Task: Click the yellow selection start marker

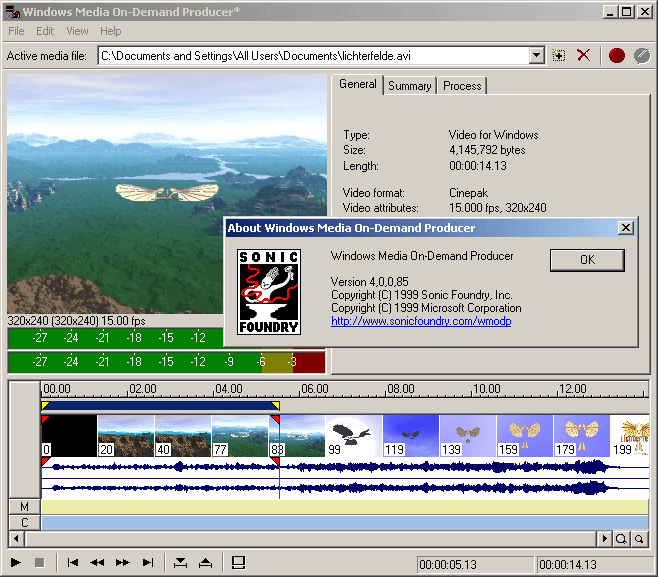Action: coord(45,405)
